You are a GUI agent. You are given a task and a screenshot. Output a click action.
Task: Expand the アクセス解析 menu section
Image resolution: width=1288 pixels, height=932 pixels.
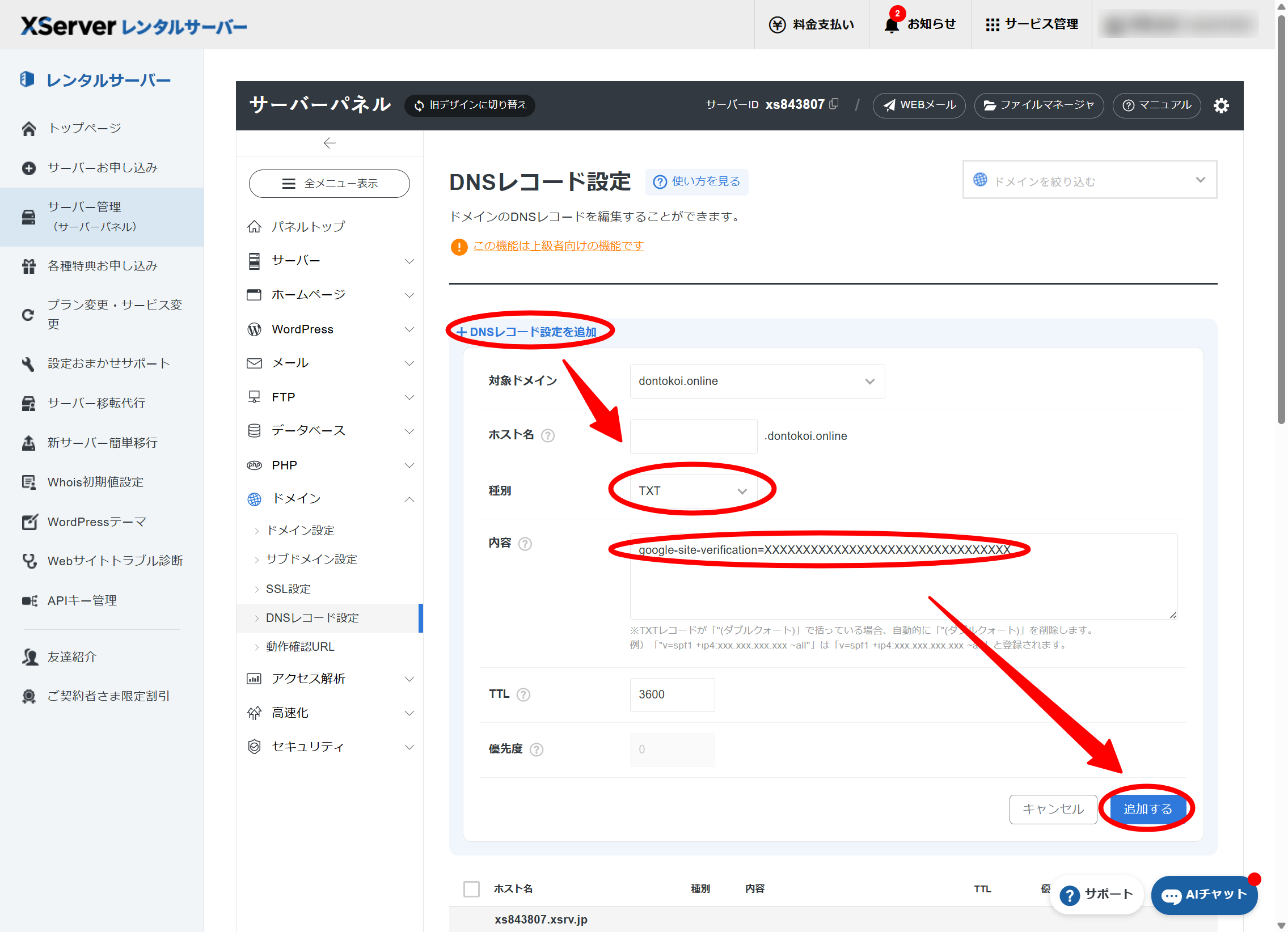pos(330,679)
